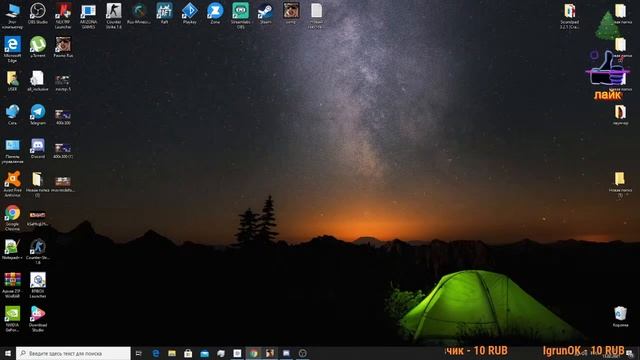Select the 400x300 image thumbnail

[63, 116]
